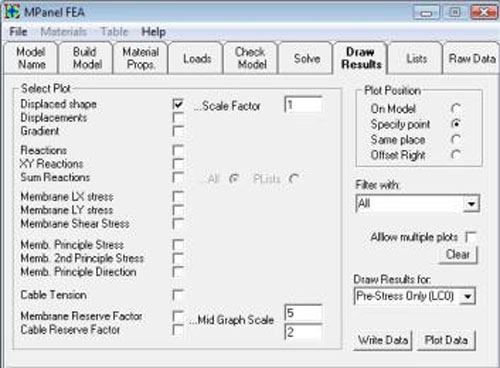Select the Same place radio button
500x368 pixels.
[456, 139]
